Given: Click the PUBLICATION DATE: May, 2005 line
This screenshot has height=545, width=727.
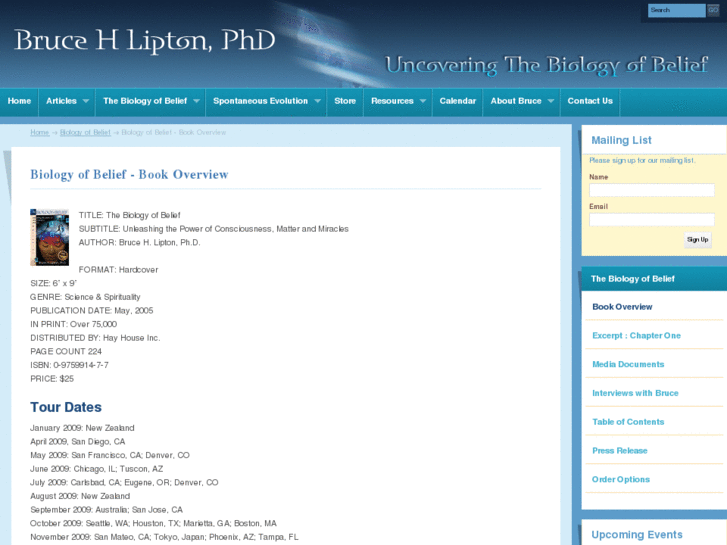Looking at the screenshot, I should click(92, 311).
